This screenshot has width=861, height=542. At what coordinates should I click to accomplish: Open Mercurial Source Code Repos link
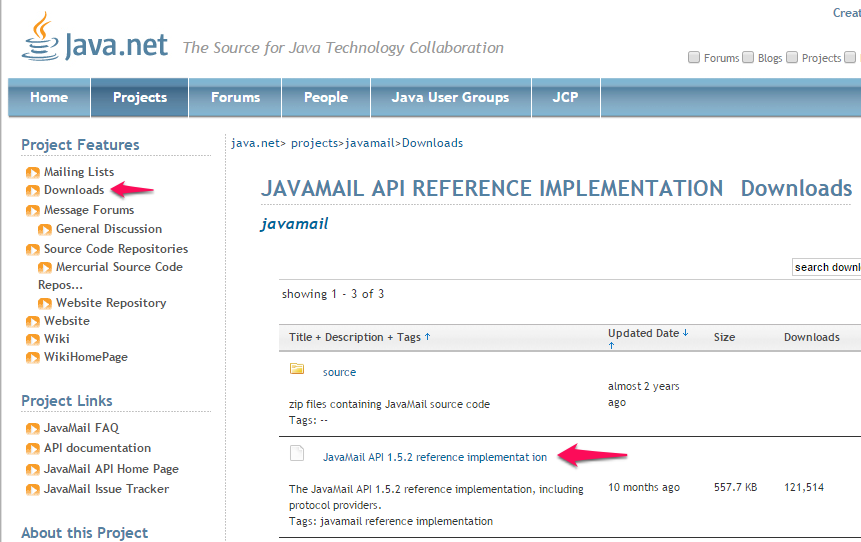click(x=119, y=267)
